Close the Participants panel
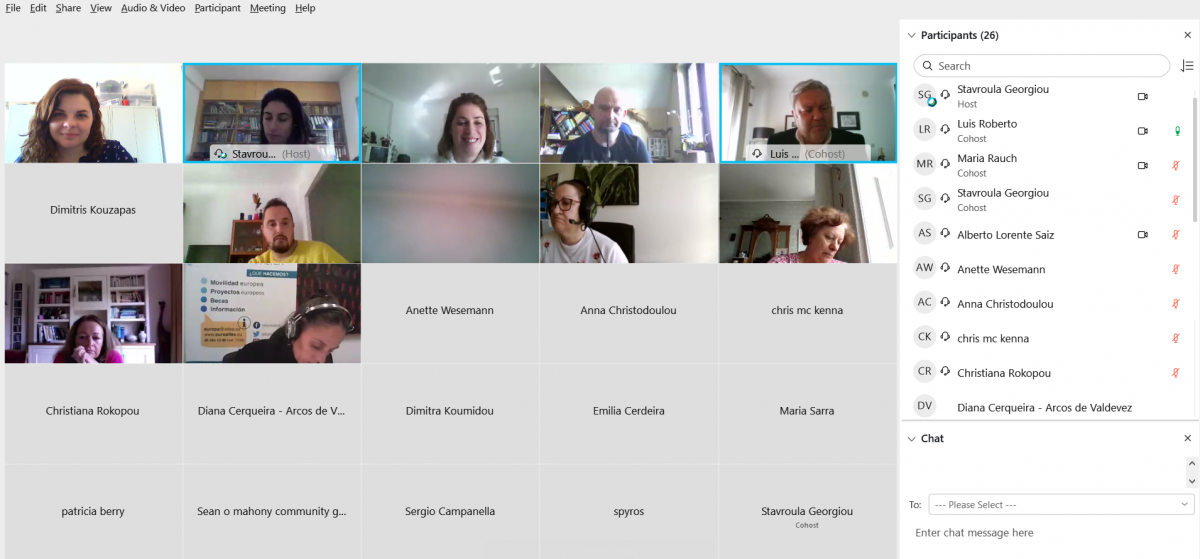 1187,35
